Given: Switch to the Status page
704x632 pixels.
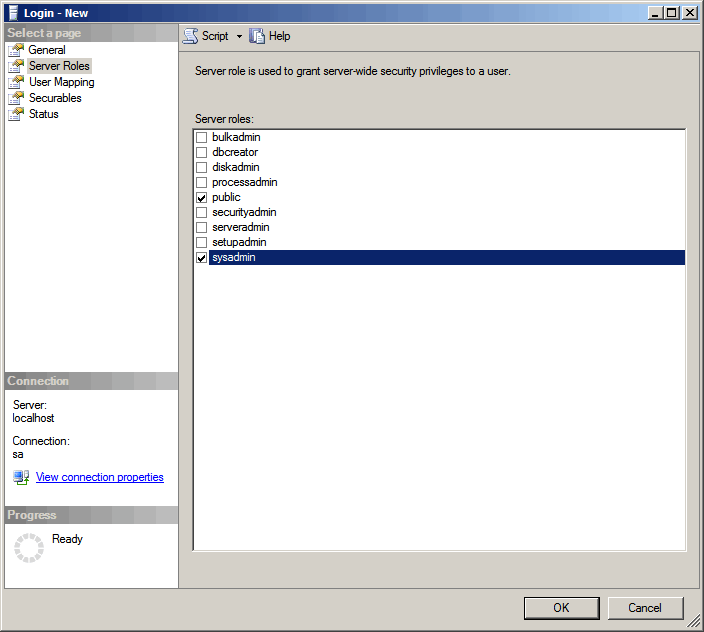Looking at the screenshot, I should (x=44, y=114).
